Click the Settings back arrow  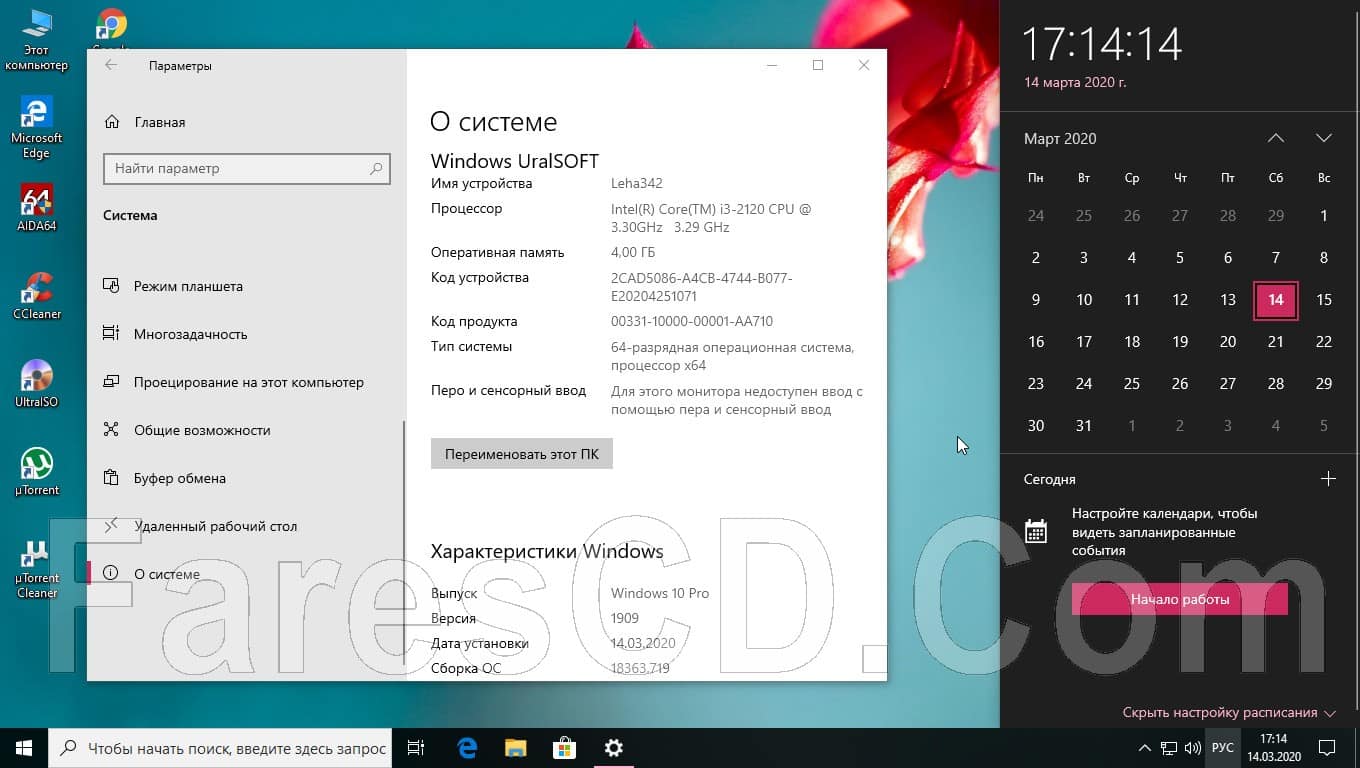point(111,65)
